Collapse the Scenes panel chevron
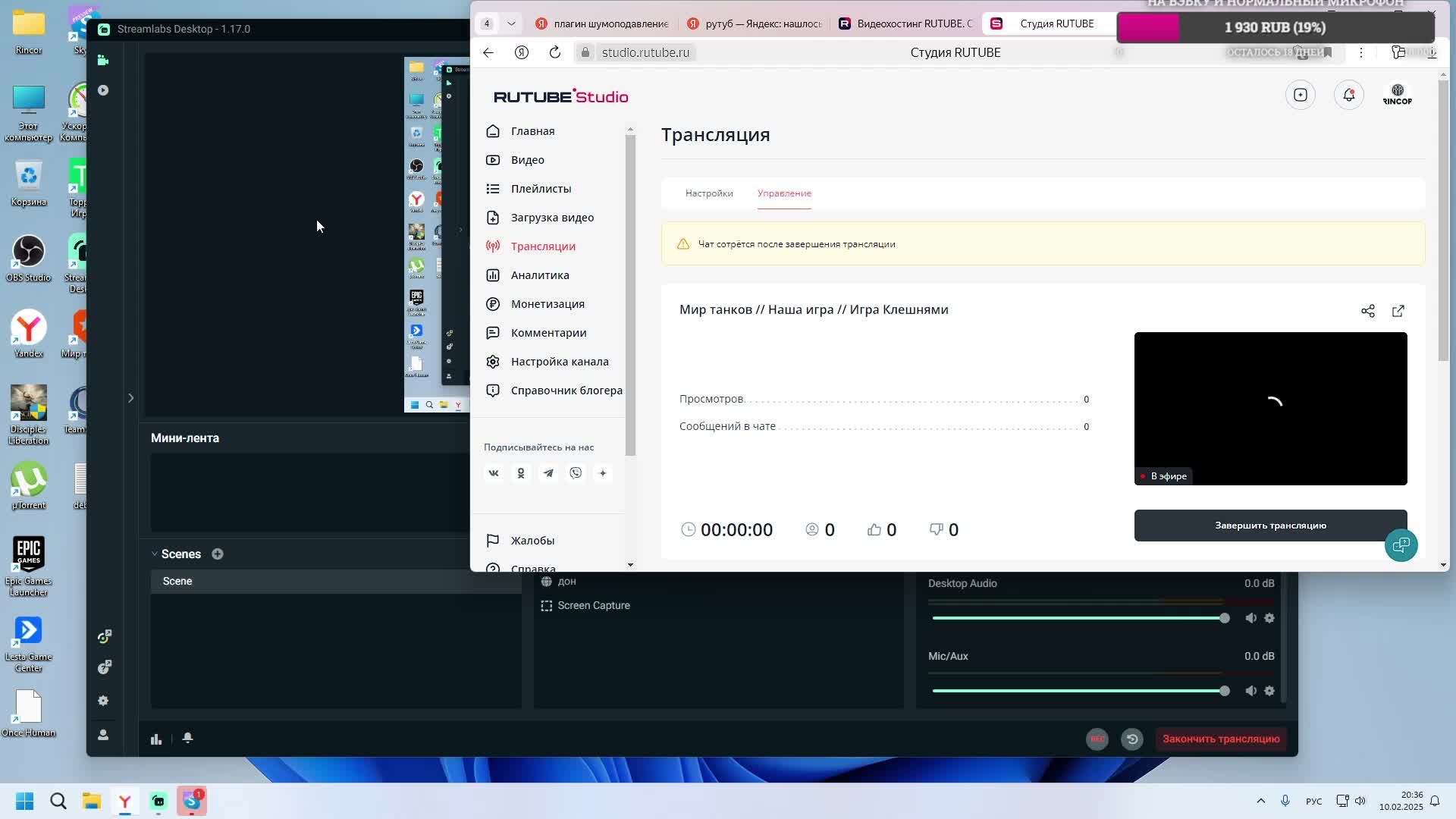The height and width of the screenshot is (819, 1456). pyautogui.click(x=155, y=554)
